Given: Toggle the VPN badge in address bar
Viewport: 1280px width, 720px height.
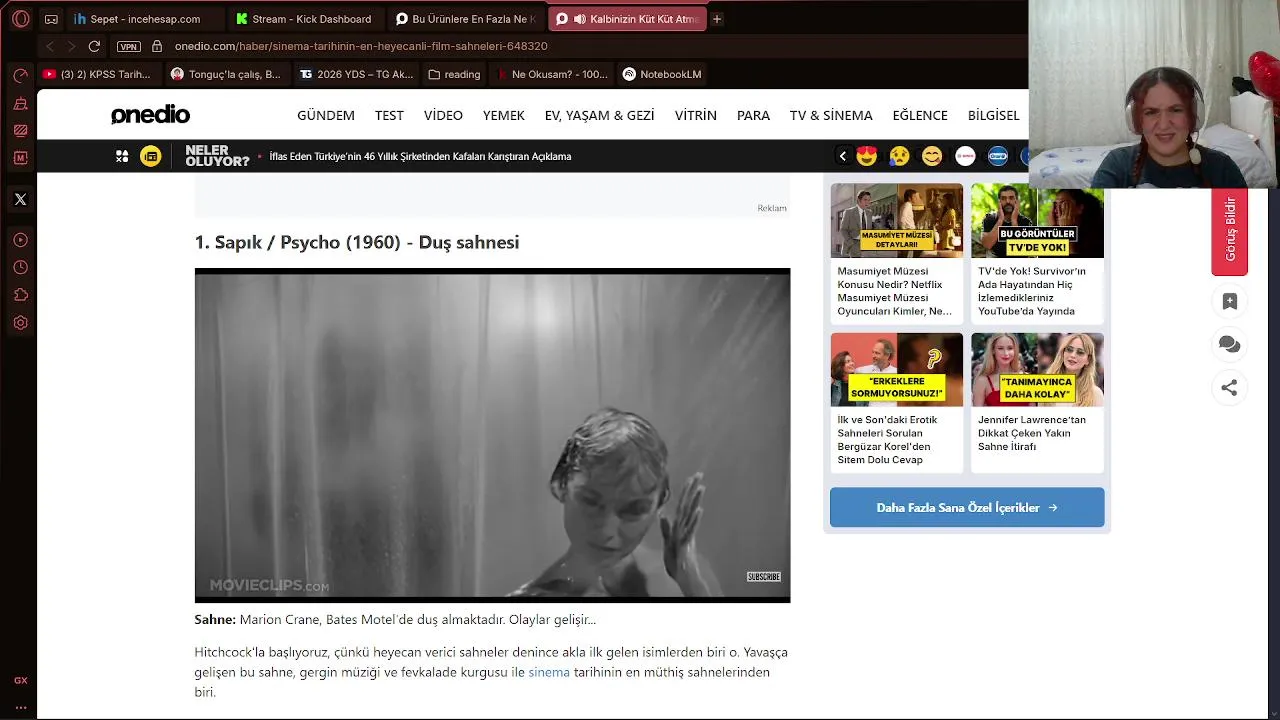Looking at the screenshot, I should point(128,46).
